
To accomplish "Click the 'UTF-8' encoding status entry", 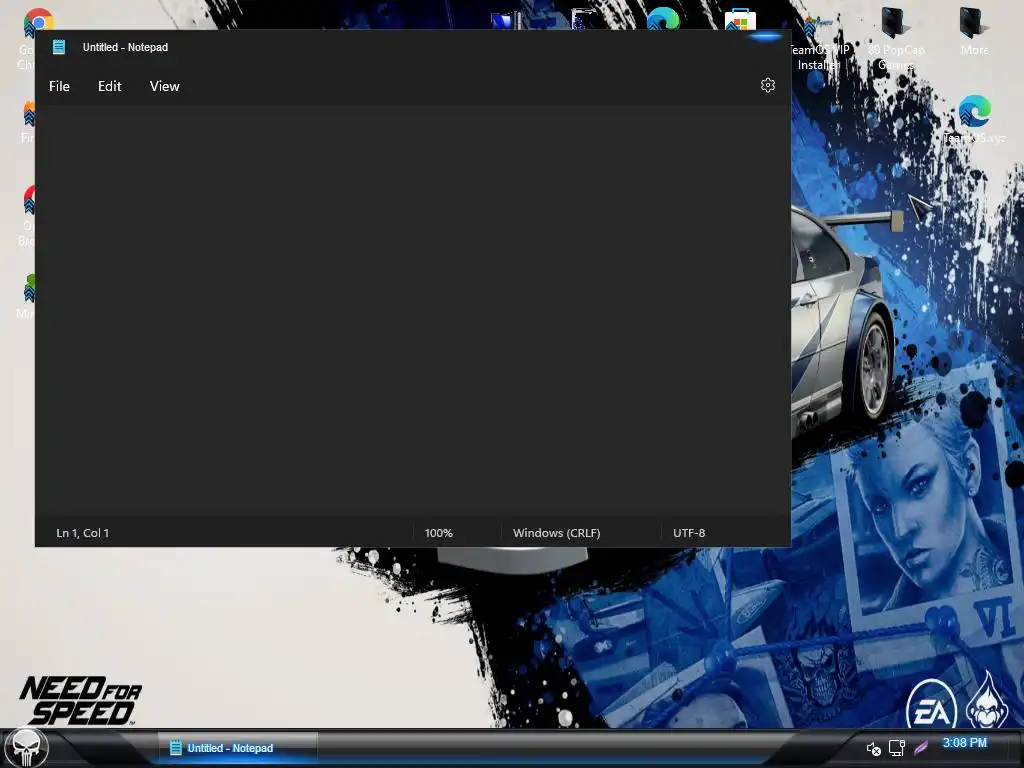I will tap(689, 533).
